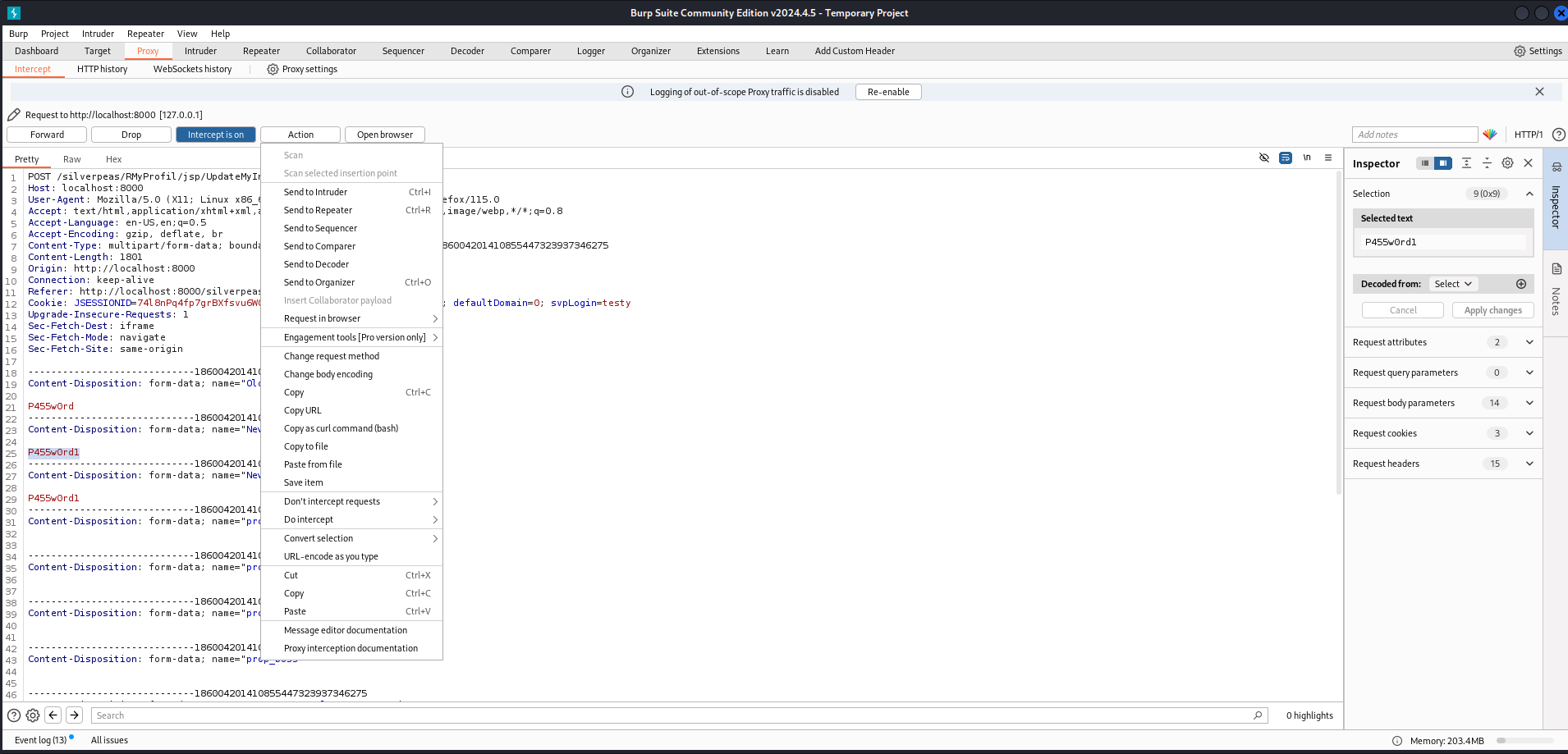Click the Drop button
This screenshot has width=1568, height=754.
click(x=131, y=135)
